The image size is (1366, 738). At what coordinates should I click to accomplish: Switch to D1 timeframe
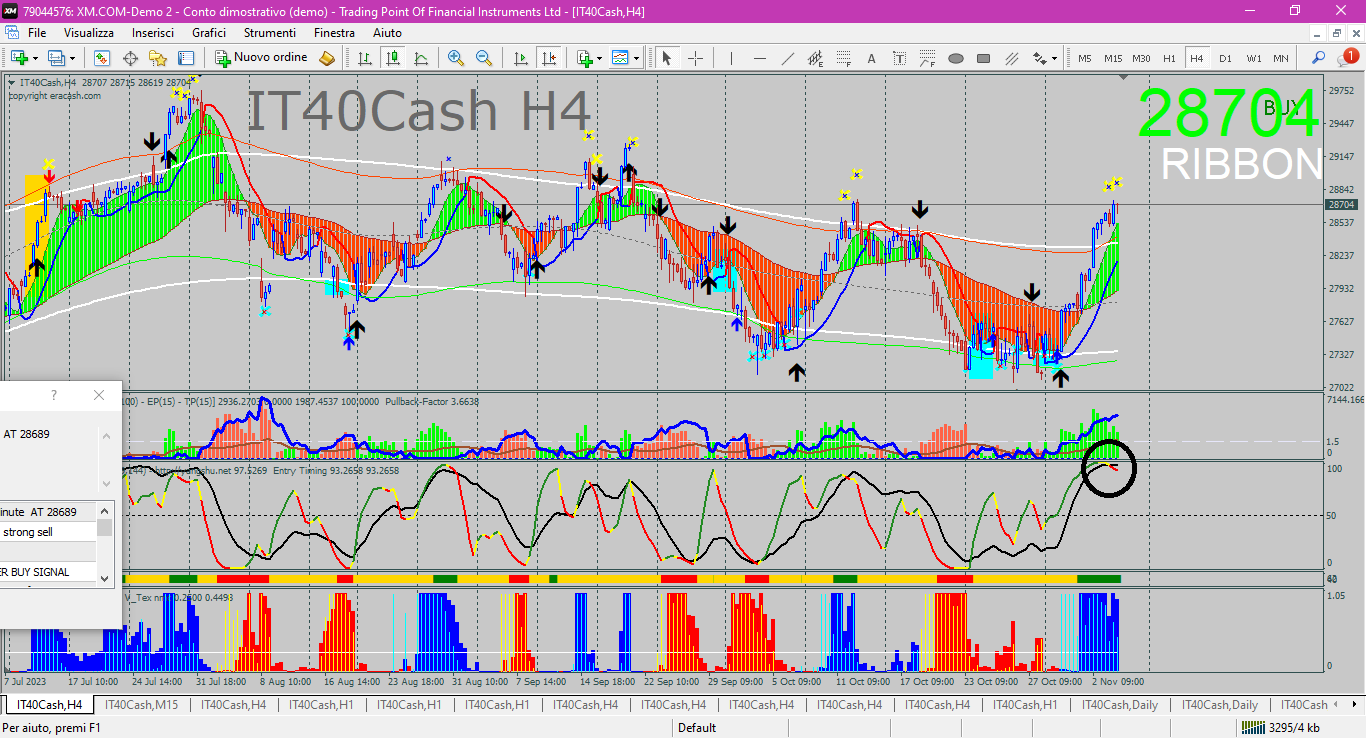coord(1225,58)
